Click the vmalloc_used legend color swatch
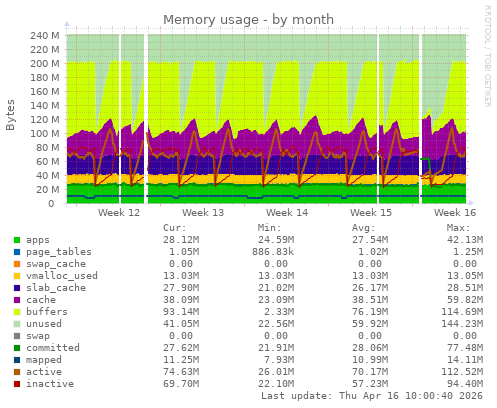This screenshot has height=408, width=497. click(17, 276)
